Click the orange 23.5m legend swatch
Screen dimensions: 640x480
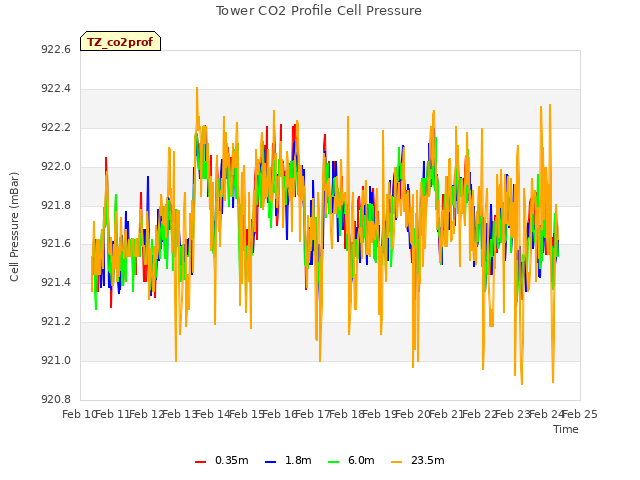[x=396, y=462]
